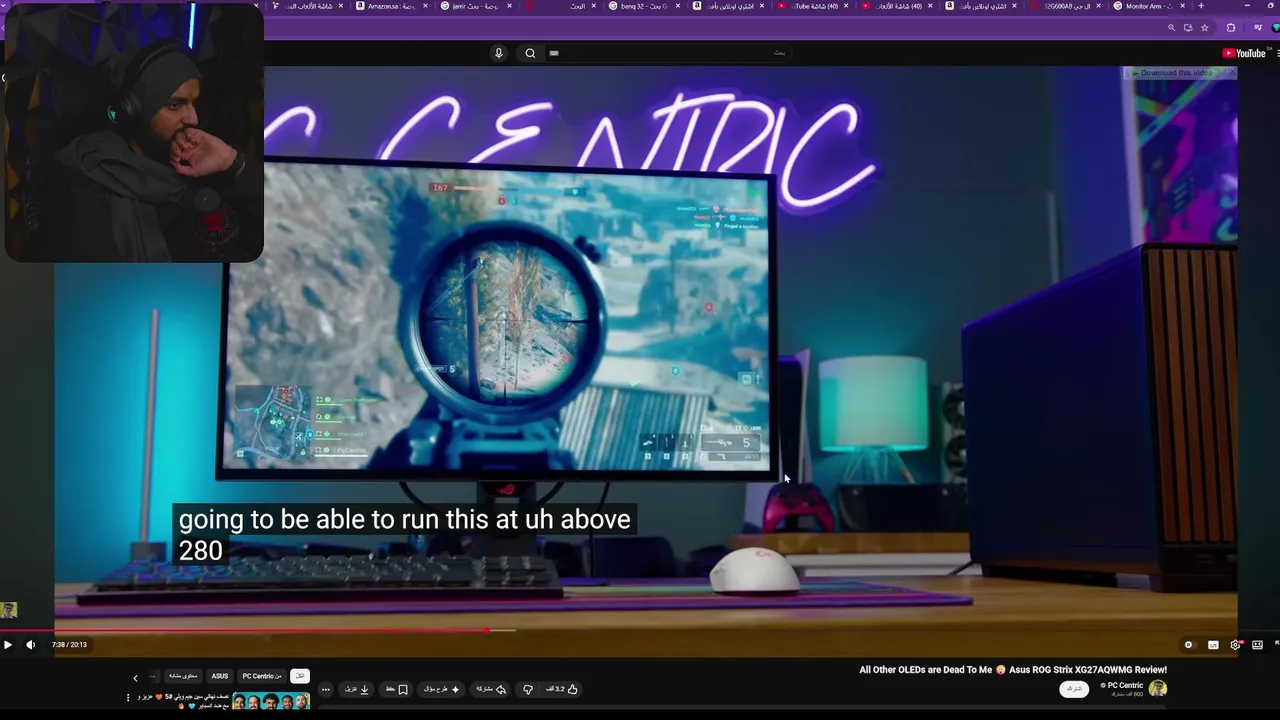The image size is (1280, 720).
Task: Save video with bookmark icon
Action: click(x=397, y=689)
